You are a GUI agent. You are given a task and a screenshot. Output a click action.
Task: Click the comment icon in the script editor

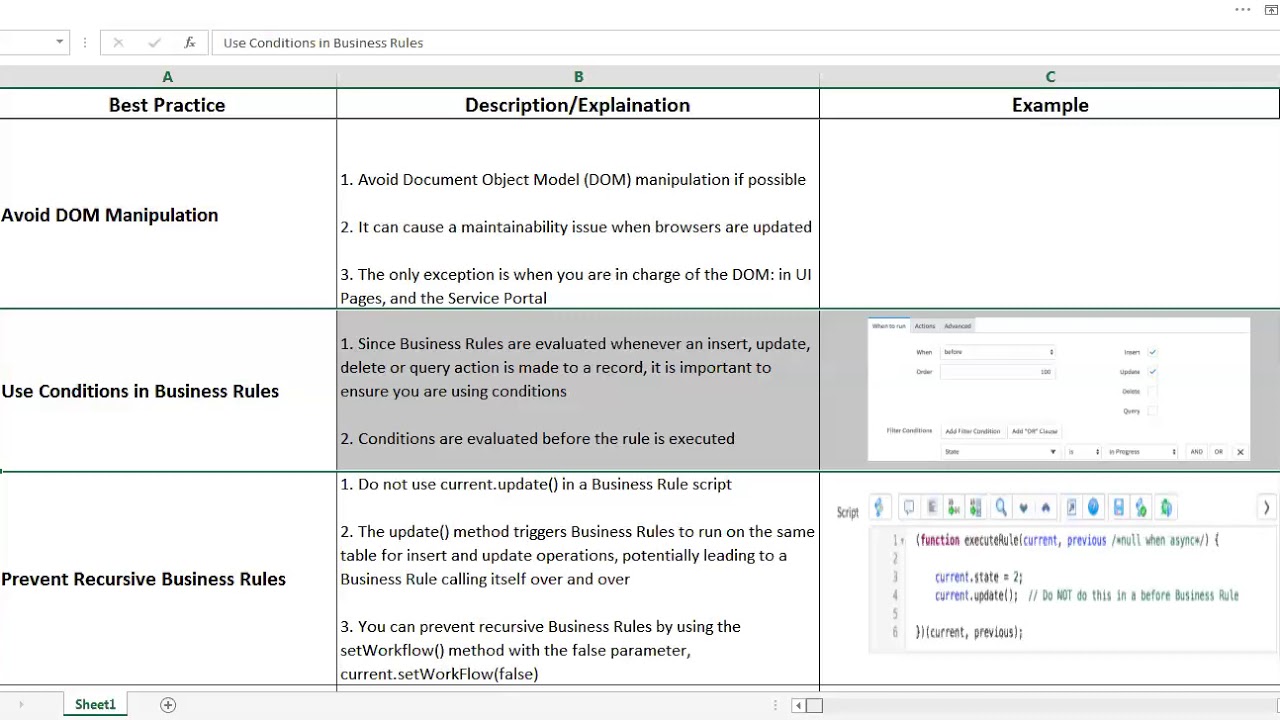(x=909, y=507)
